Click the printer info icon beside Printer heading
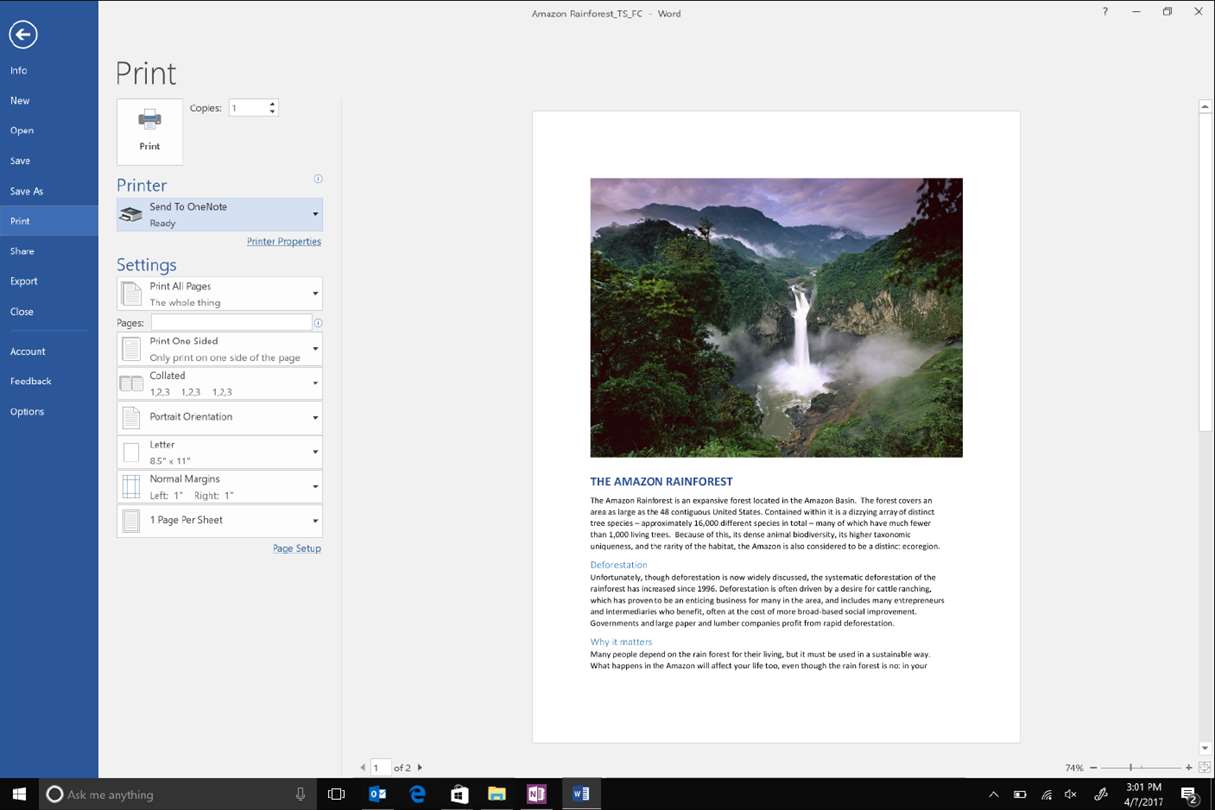 pos(318,179)
